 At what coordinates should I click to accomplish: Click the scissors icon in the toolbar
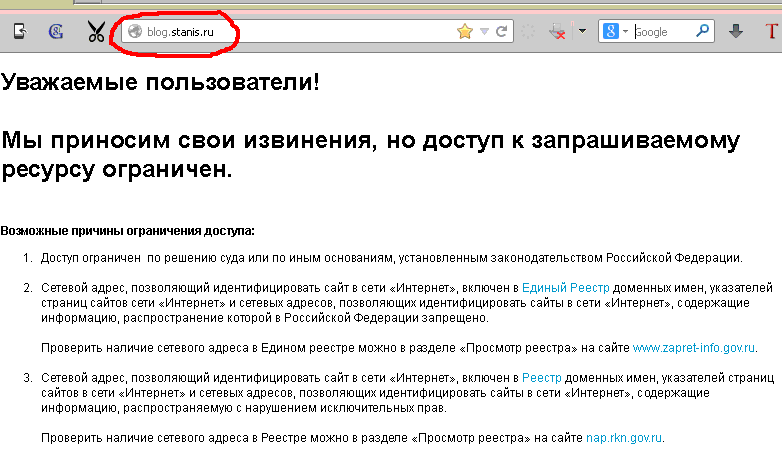pos(96,32)
